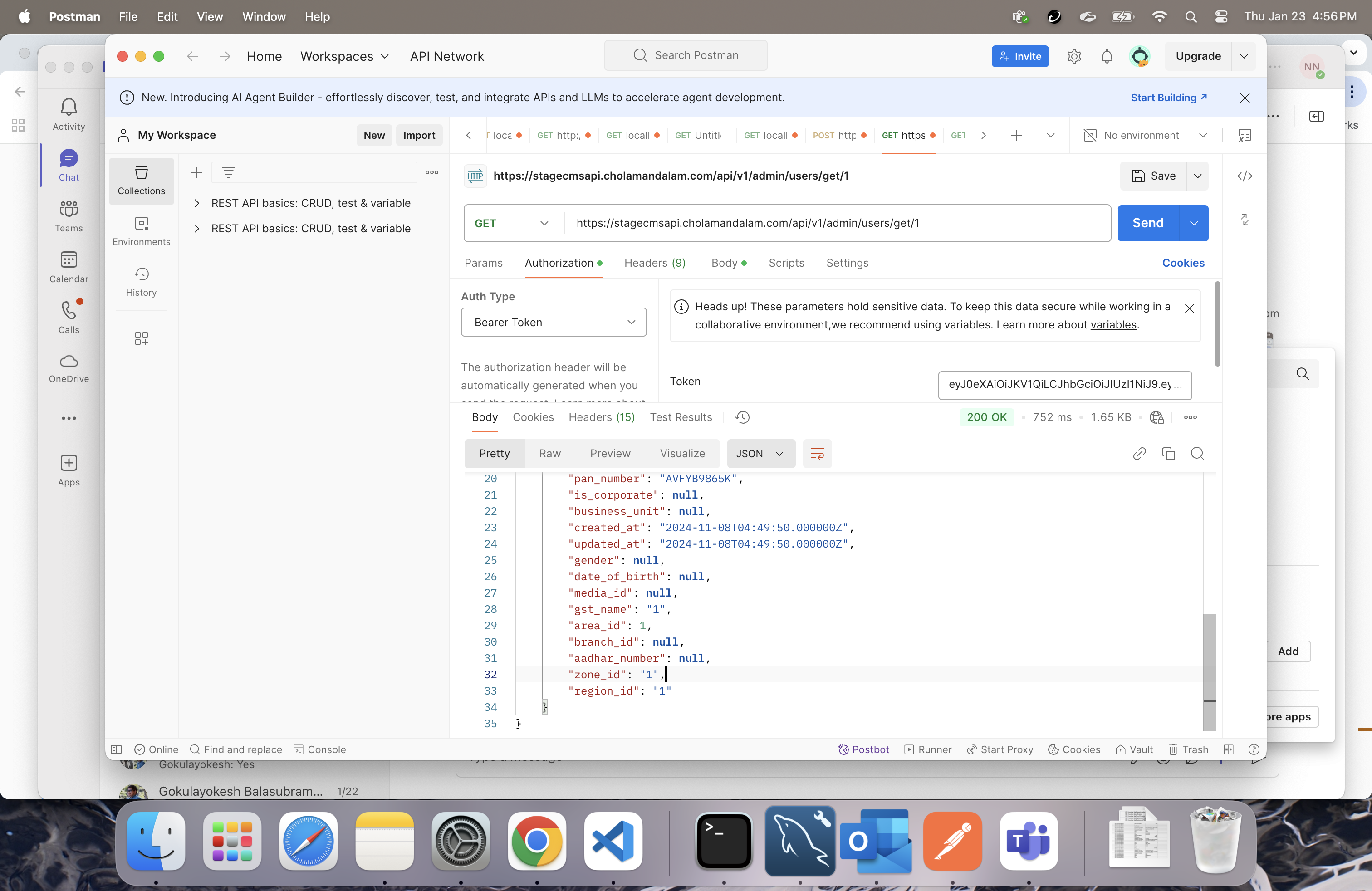This screenshot has width=1372, height=891.
Task: Toggle two-pane layout in status bar
Action: 1229,749
